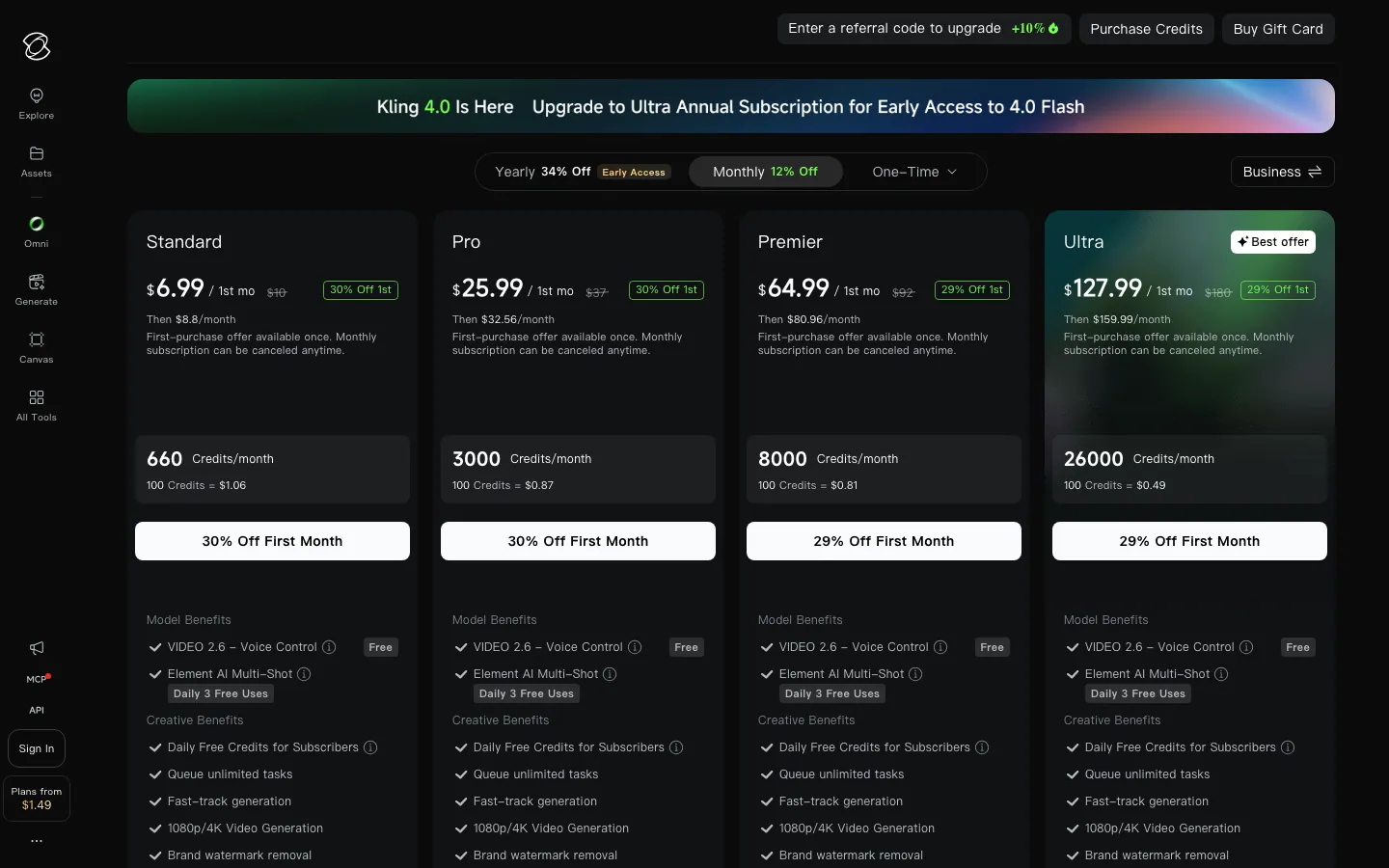
Task: Subscribe to Premier 29% Off First Month
Action: [884, 541]
